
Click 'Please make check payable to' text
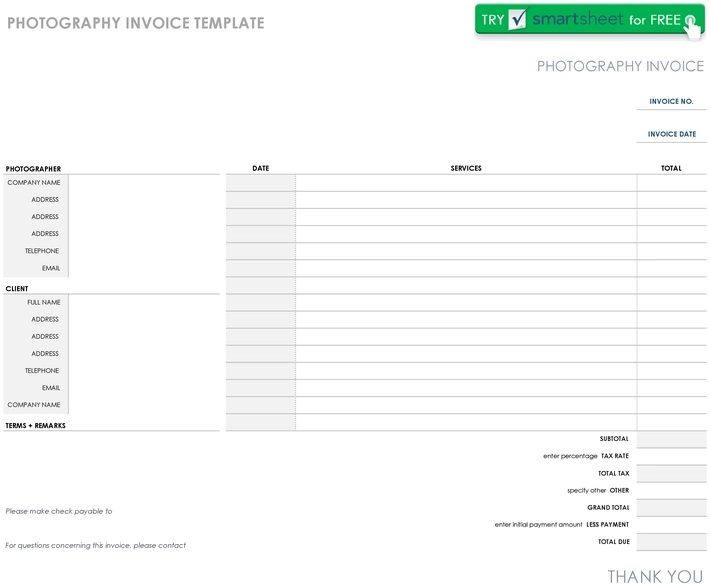pyautogui.click(x=58, y=511)
